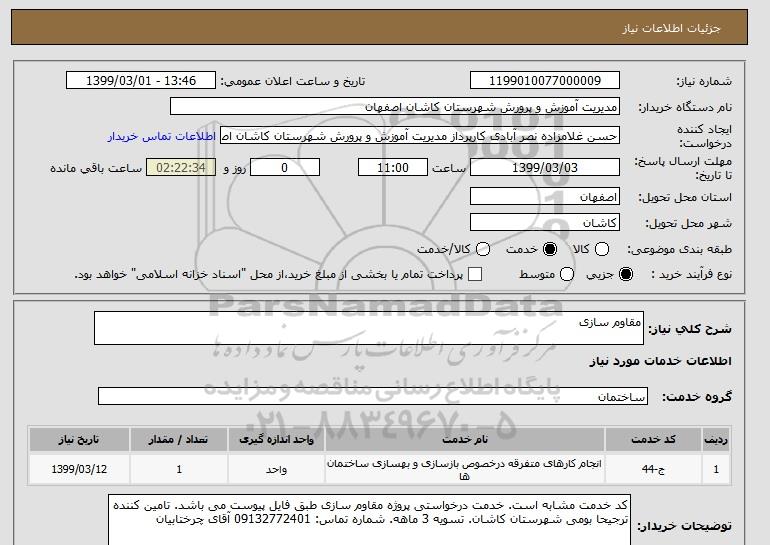Click the ساعت باقی مانده label
Viewport: 770px width, 545px height.
(96, 168)
